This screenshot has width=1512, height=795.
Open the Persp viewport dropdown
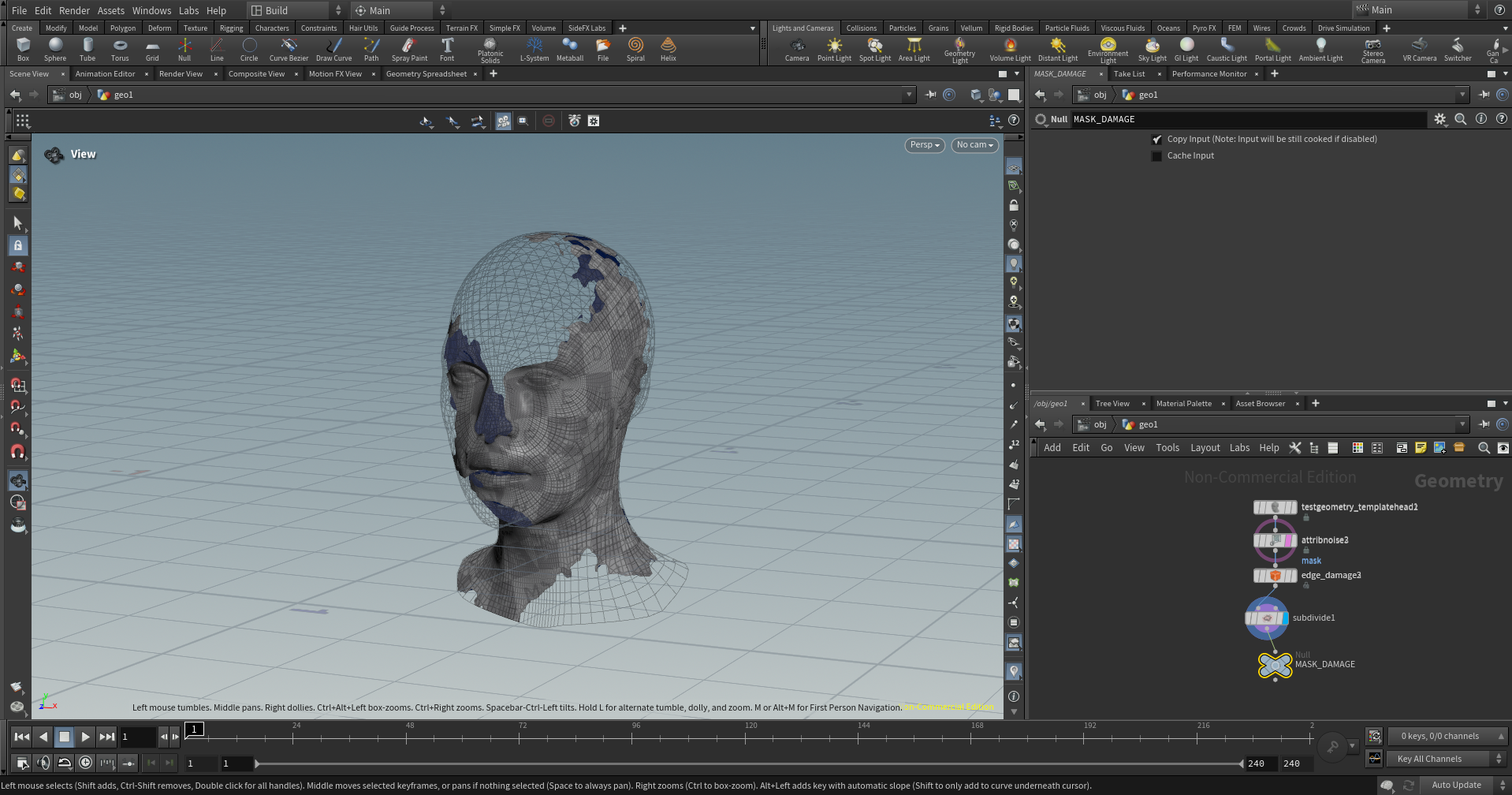pyautogui.click(x=924, y=145)
